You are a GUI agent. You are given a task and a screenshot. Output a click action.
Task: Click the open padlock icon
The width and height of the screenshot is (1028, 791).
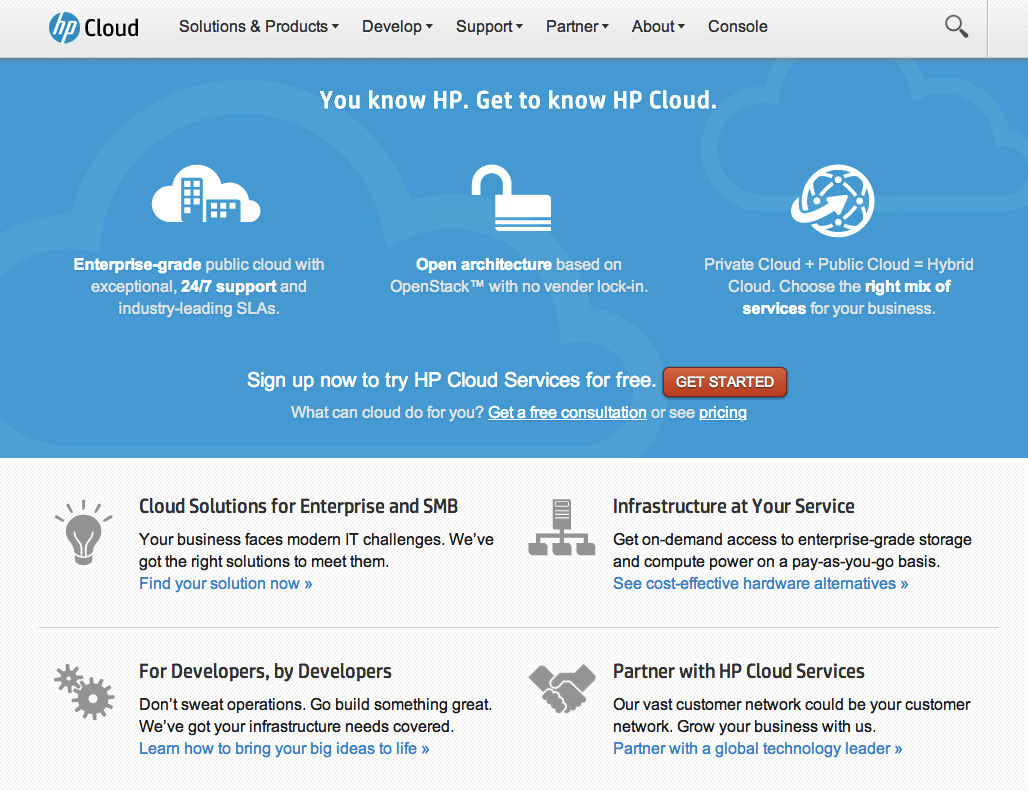[511, 198]
